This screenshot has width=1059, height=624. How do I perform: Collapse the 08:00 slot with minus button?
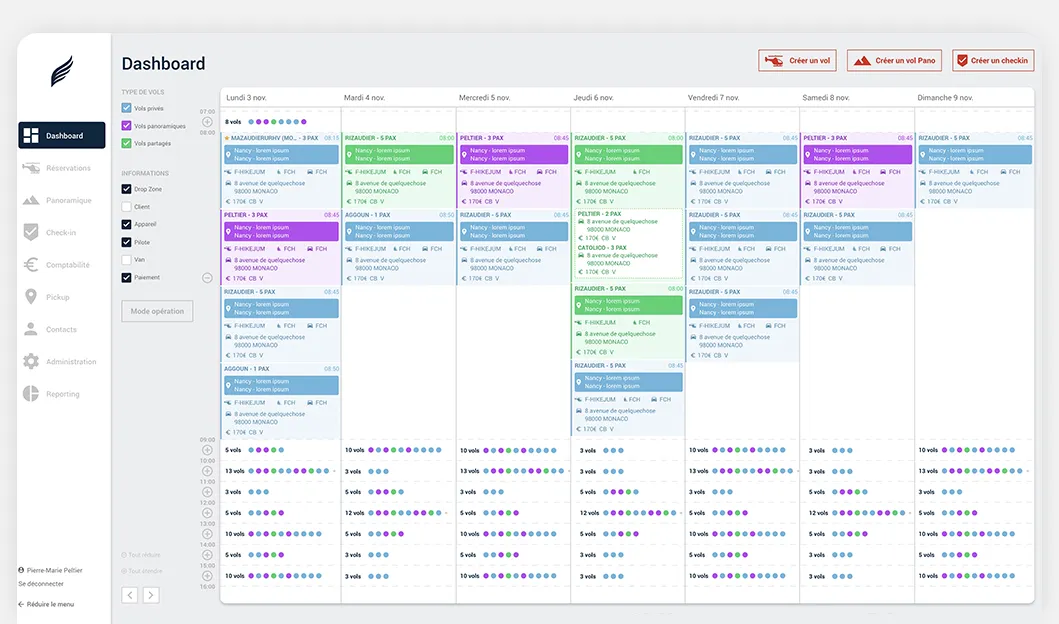coord(207,278)
